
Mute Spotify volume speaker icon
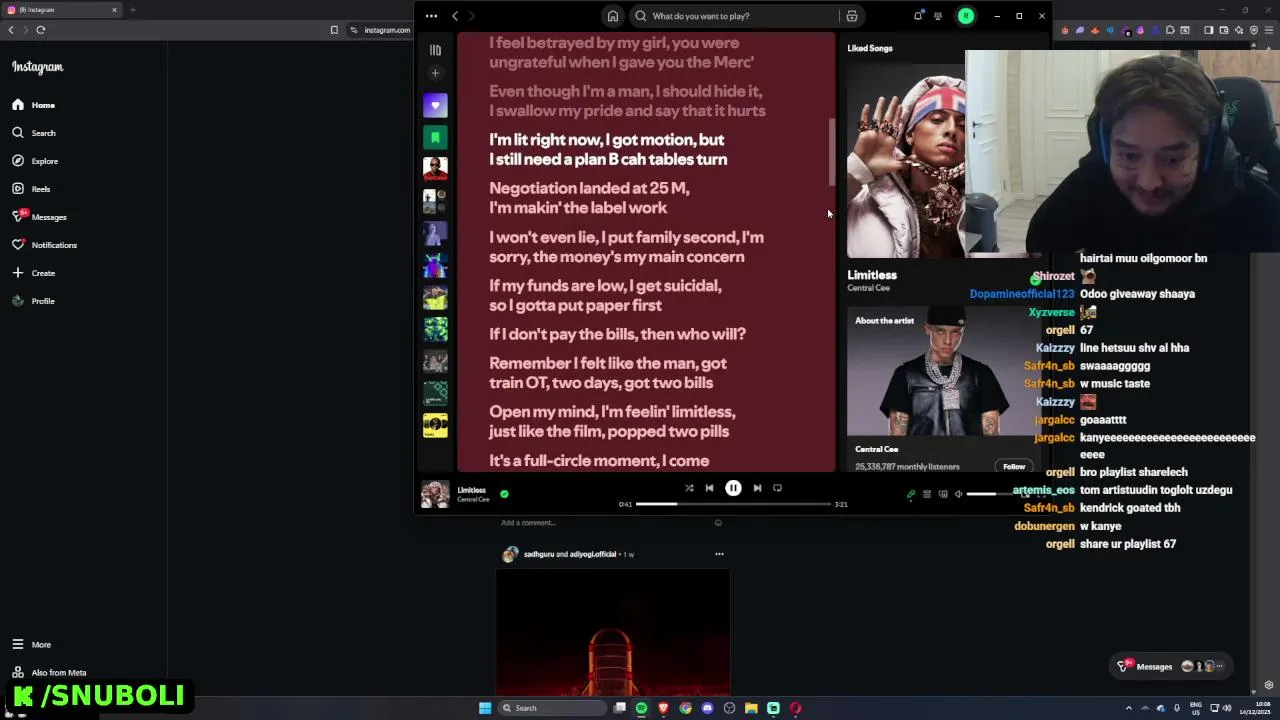[958, 494]
